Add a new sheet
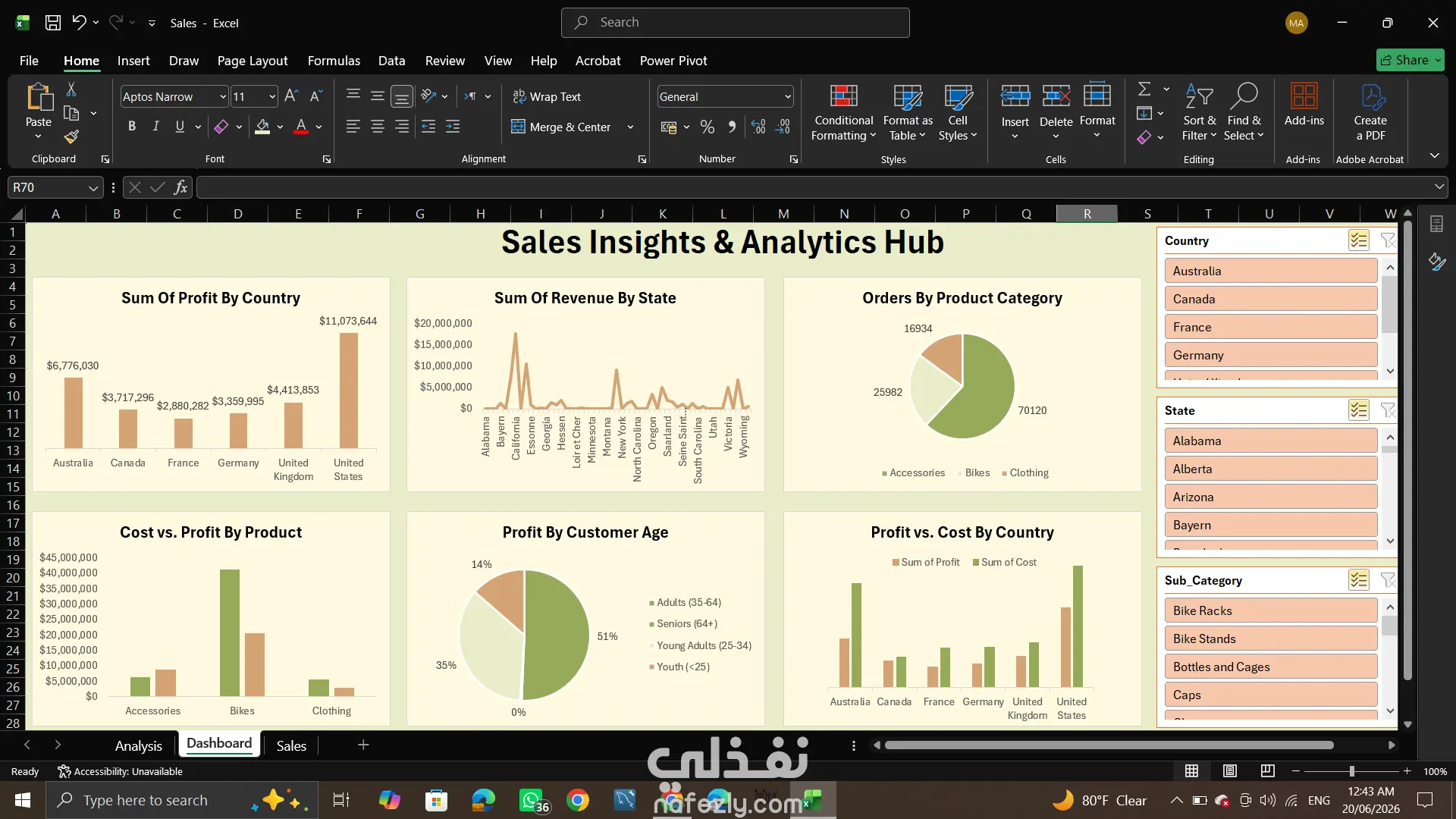The height and width of the screenshot is (819, 1456). [363, 745]
